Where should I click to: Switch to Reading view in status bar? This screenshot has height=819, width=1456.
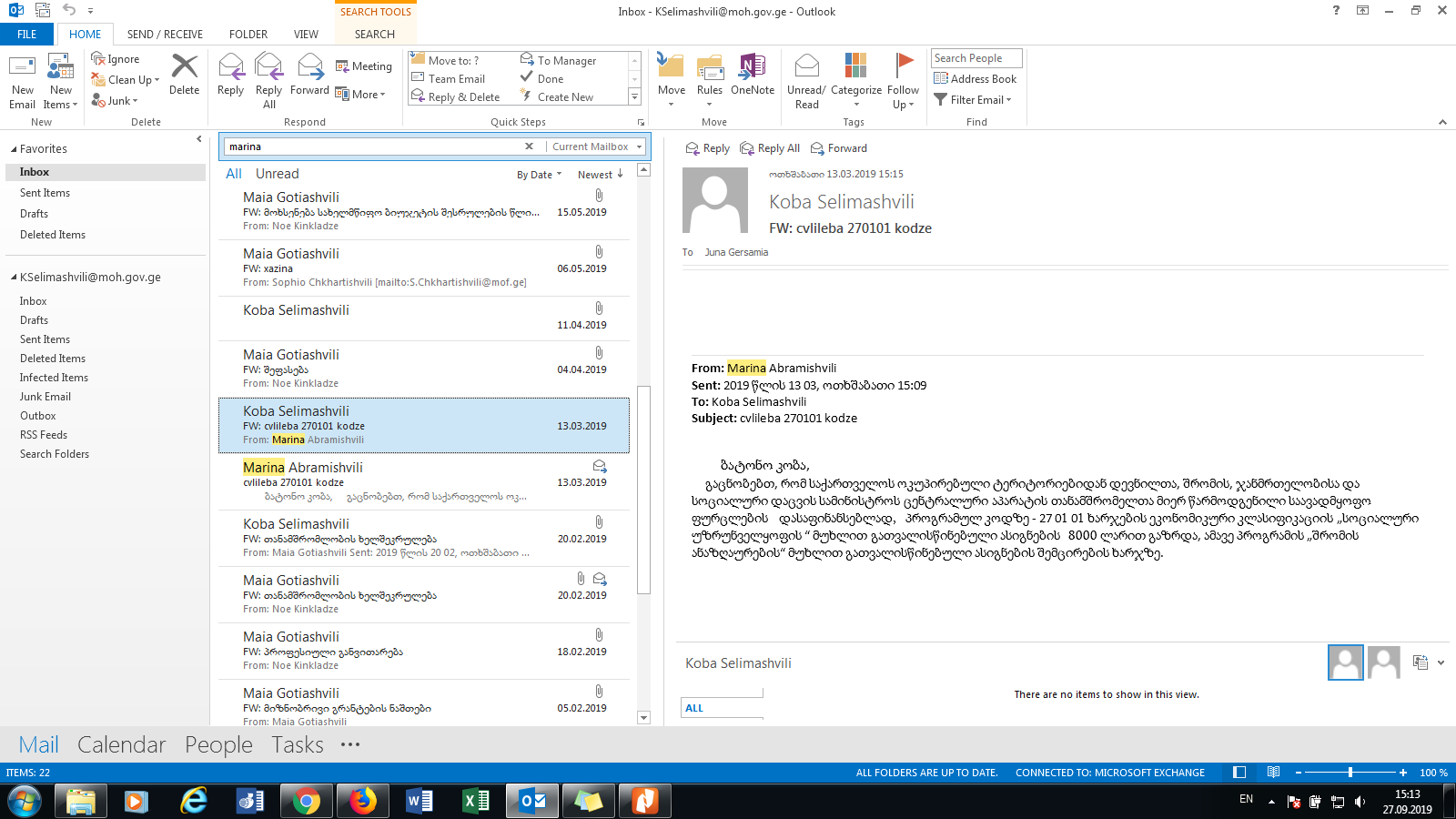pos(1273,773)
